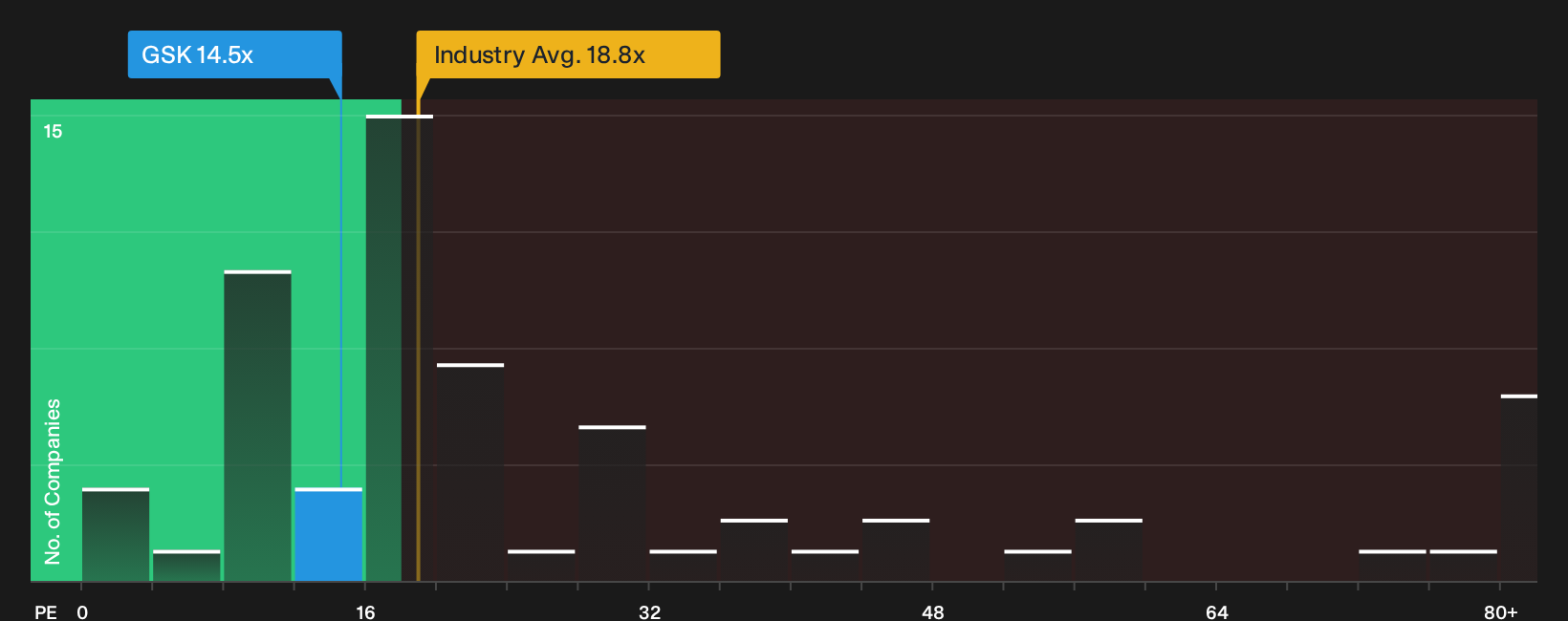The height and width of the screenshot is (621, 1568).
Task: Click the "32" x-axis label
Action: 649,611
